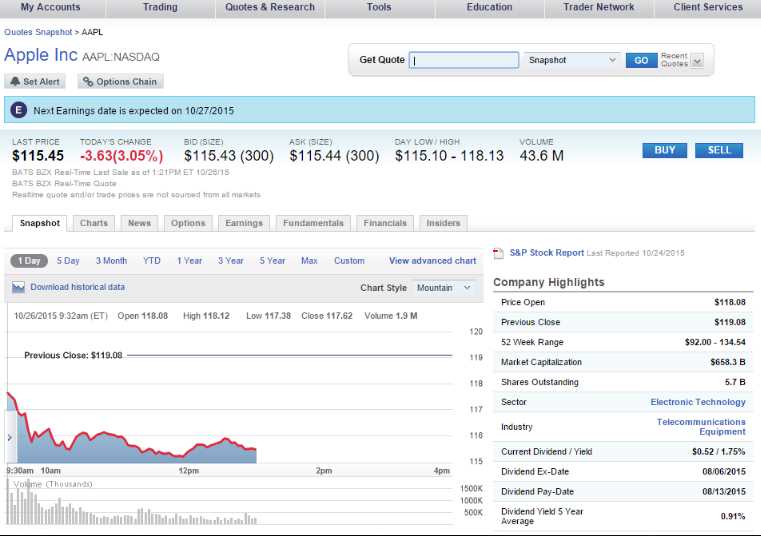The height and width of the screenshot is (536, 761).
Task: Click the volume value 43.6 M
Action: pyautogui.click(x=542, y=156)
